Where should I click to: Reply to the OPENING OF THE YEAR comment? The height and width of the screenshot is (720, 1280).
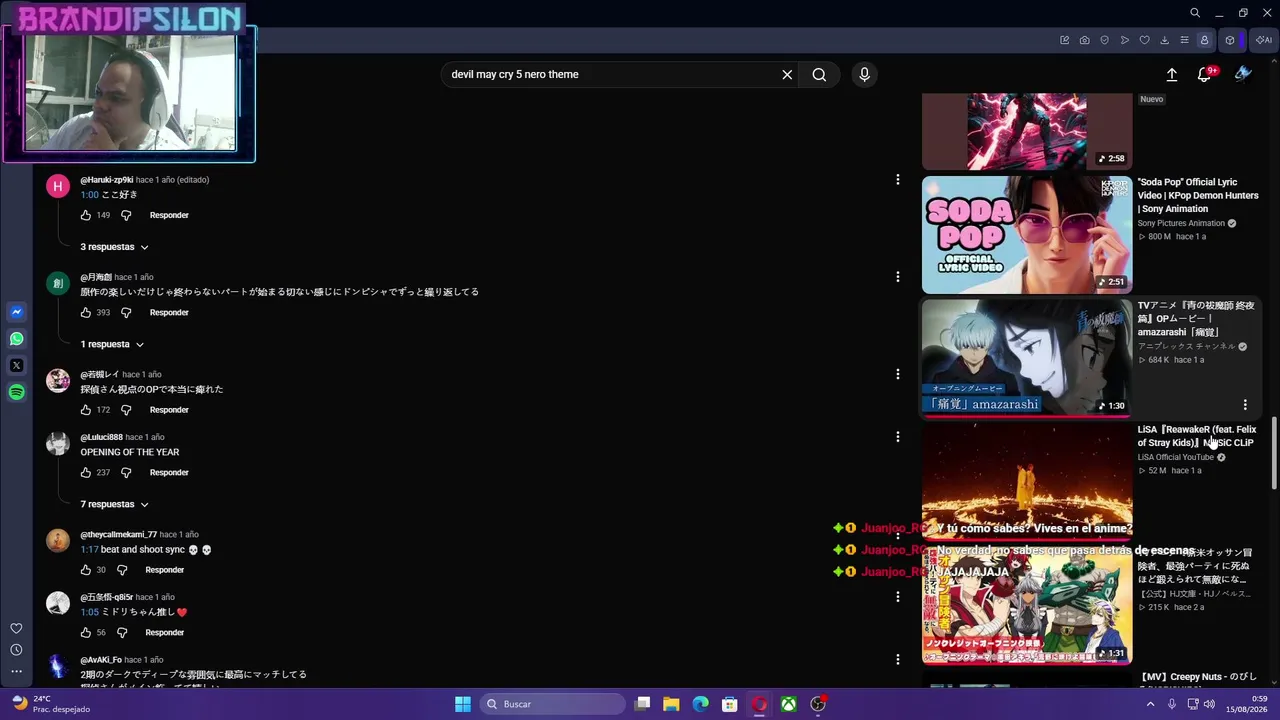tap(169, 472)
